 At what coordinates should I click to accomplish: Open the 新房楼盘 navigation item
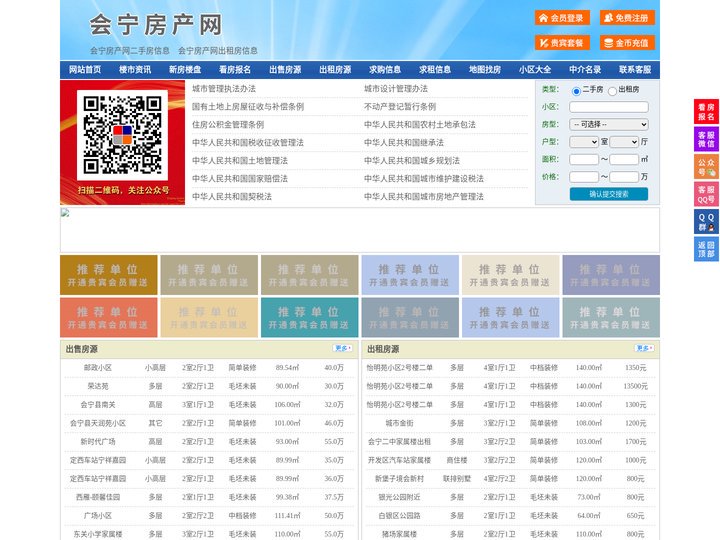(x=185, y=70)
